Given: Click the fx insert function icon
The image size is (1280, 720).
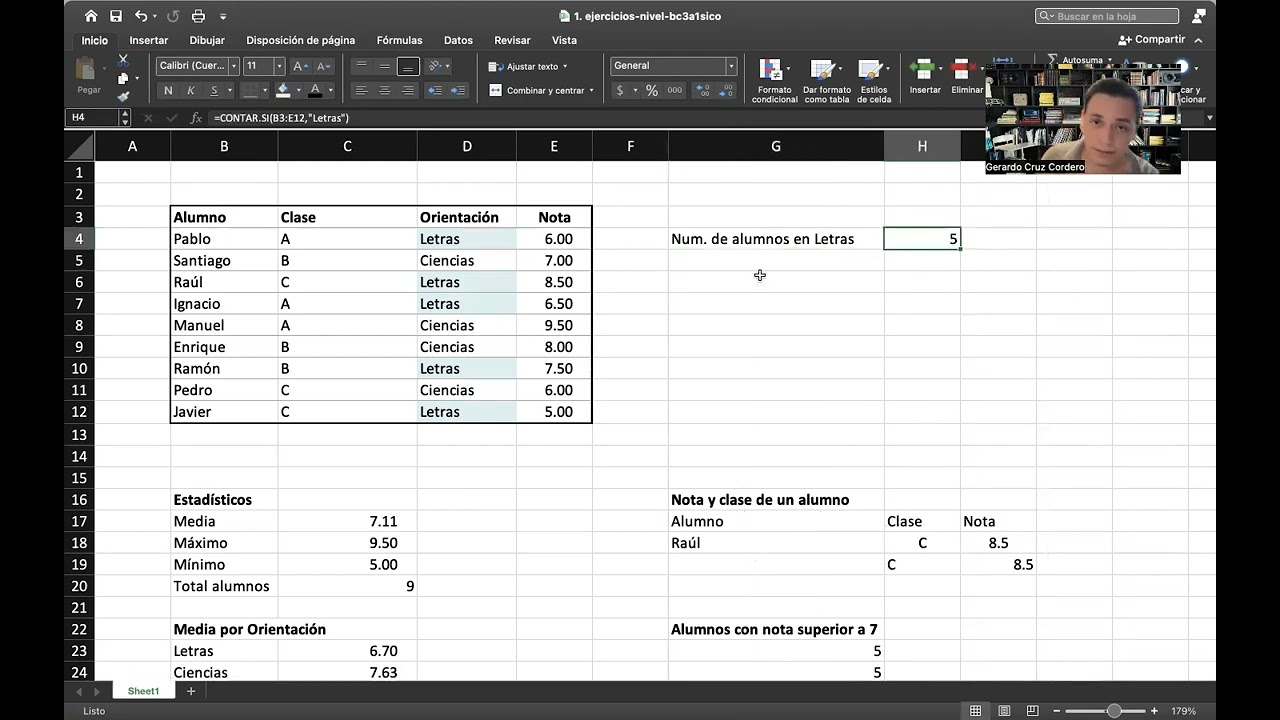Looking at the screenshot, I should [x=195, y=118].
